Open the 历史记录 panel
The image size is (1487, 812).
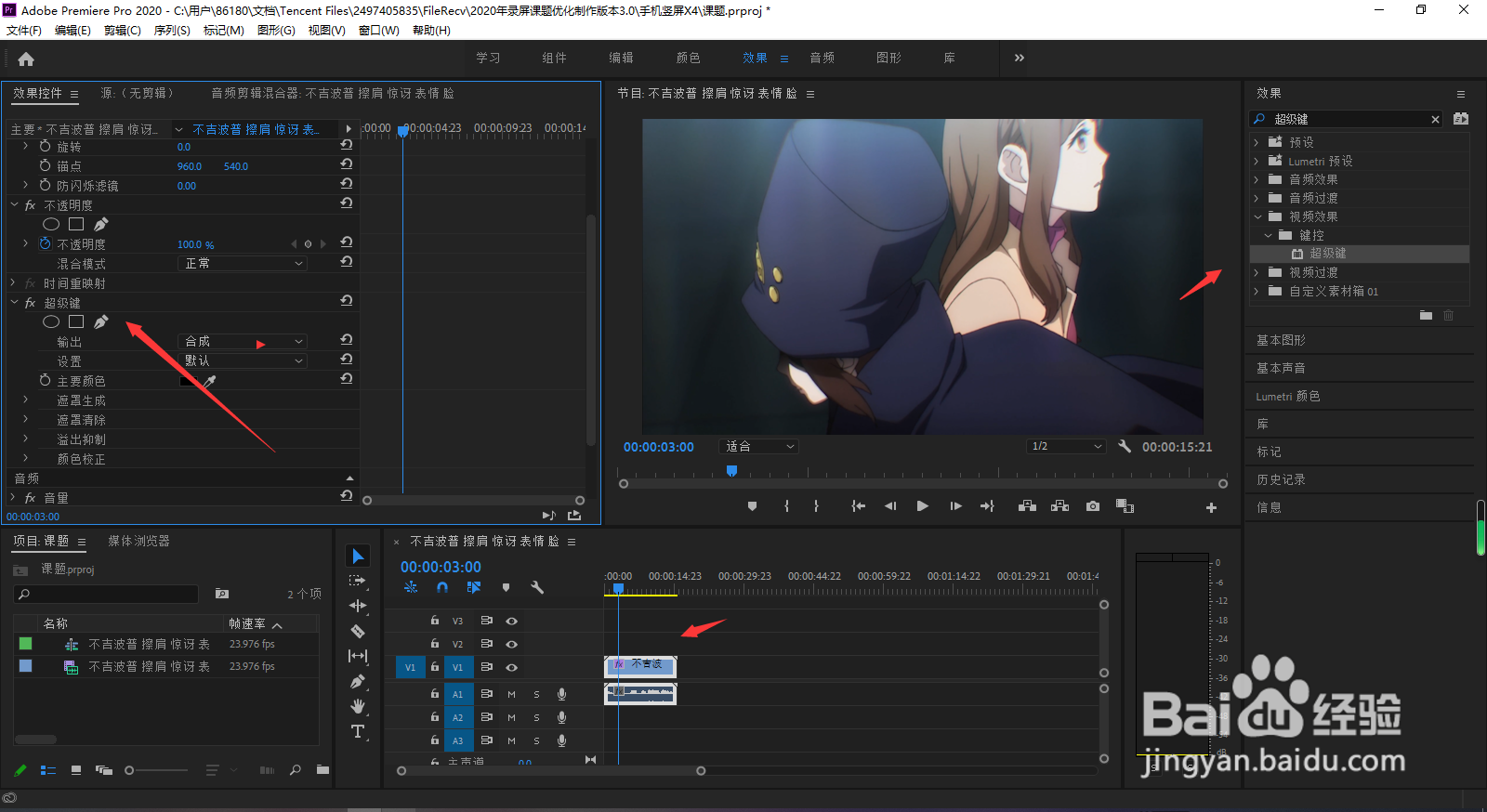(1281, 479)
